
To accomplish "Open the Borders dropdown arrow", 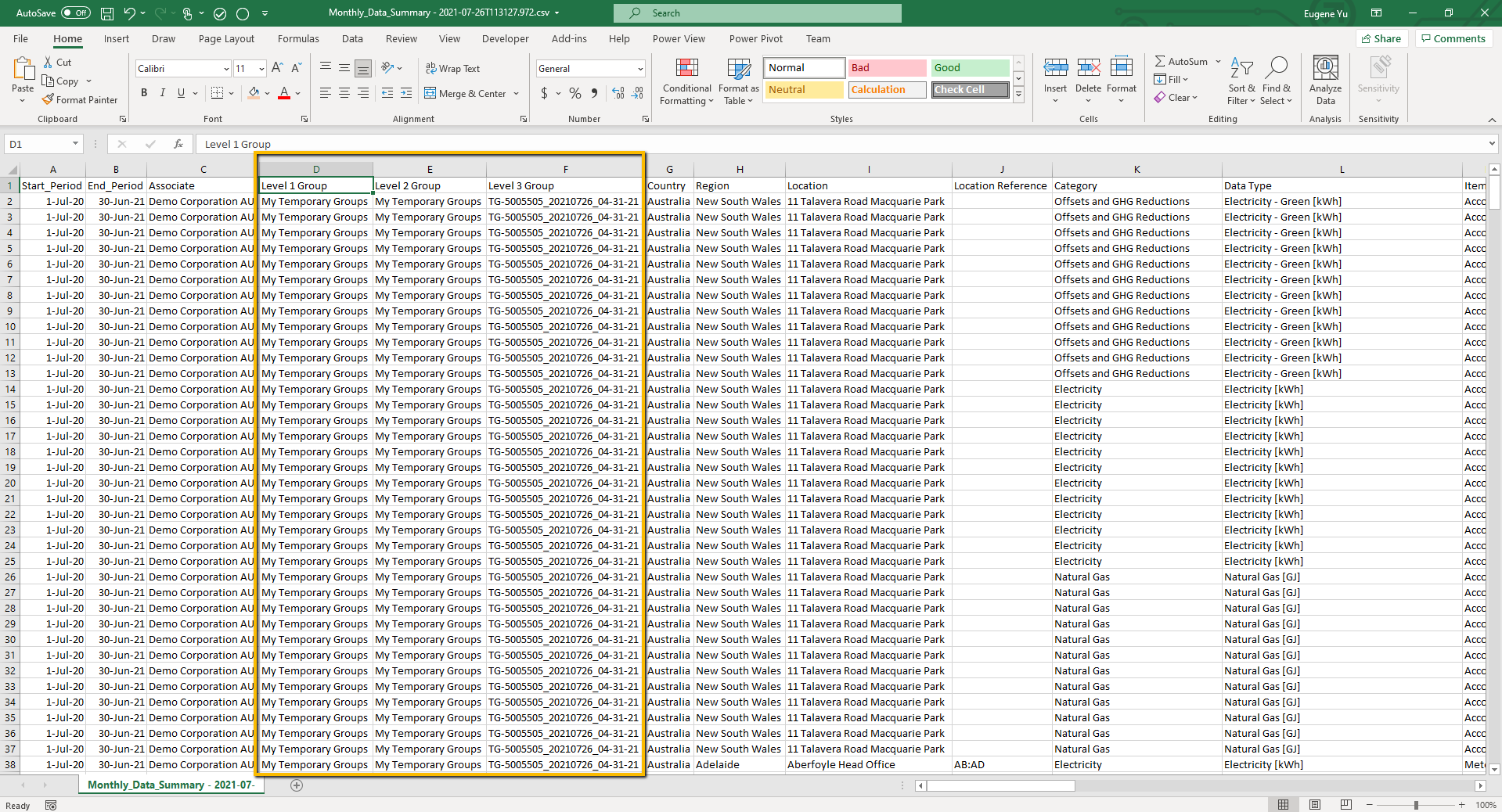I will pos(232,93).
